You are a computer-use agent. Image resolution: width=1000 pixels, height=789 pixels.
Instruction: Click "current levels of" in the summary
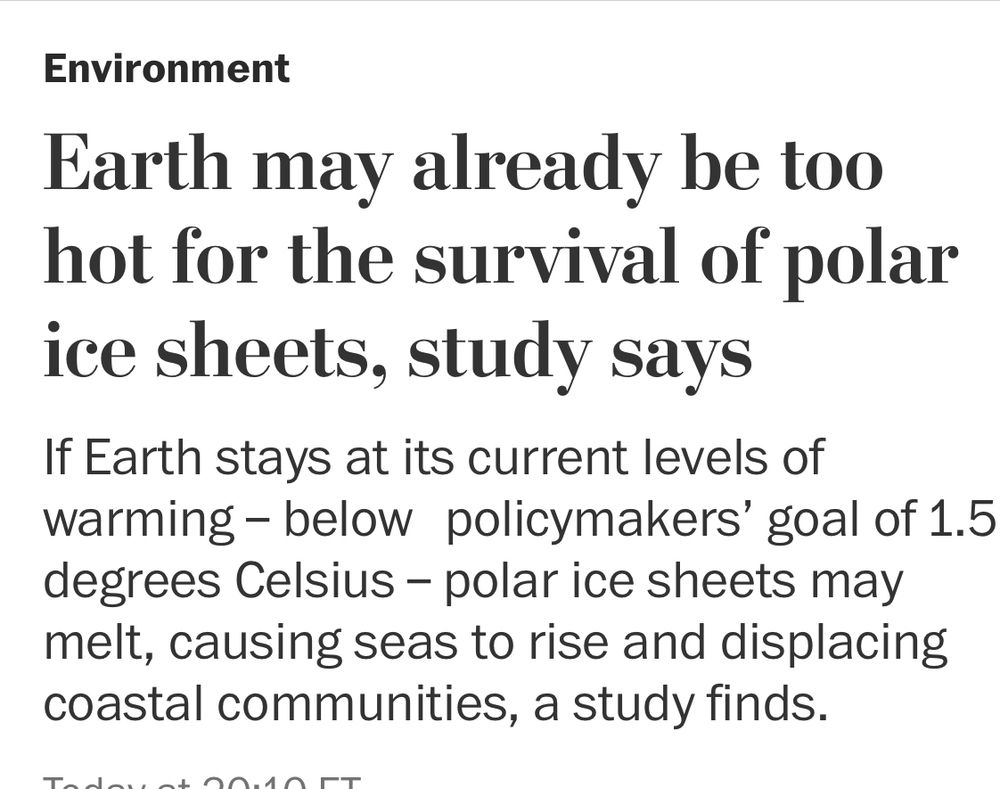pos(647,457)
